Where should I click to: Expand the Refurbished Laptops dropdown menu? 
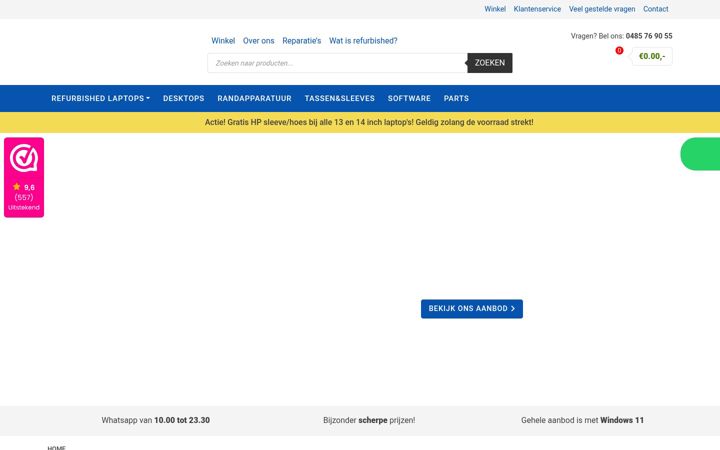101,98
